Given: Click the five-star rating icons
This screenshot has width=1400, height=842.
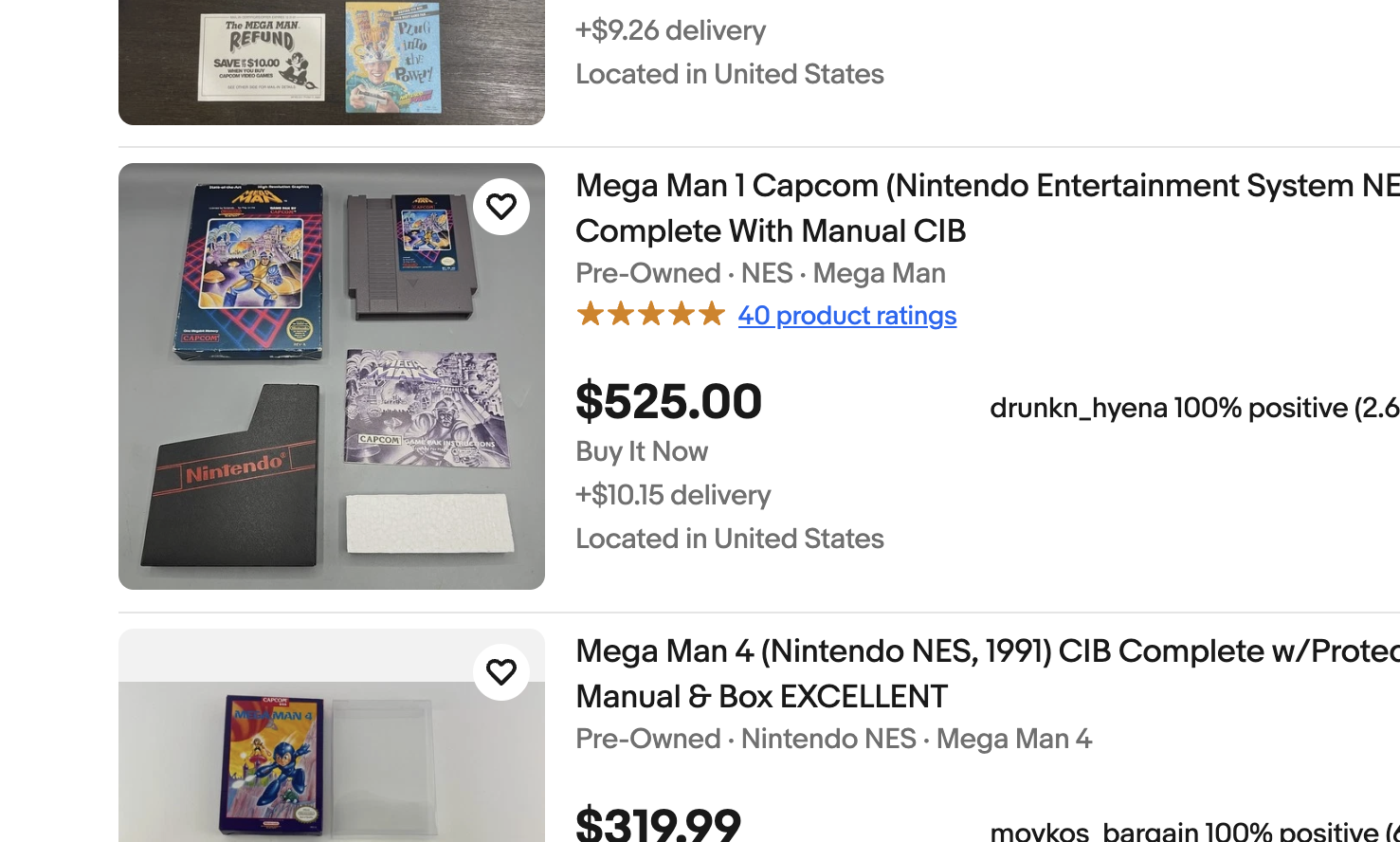Looking at the screenshot, I should coord(650,315).
